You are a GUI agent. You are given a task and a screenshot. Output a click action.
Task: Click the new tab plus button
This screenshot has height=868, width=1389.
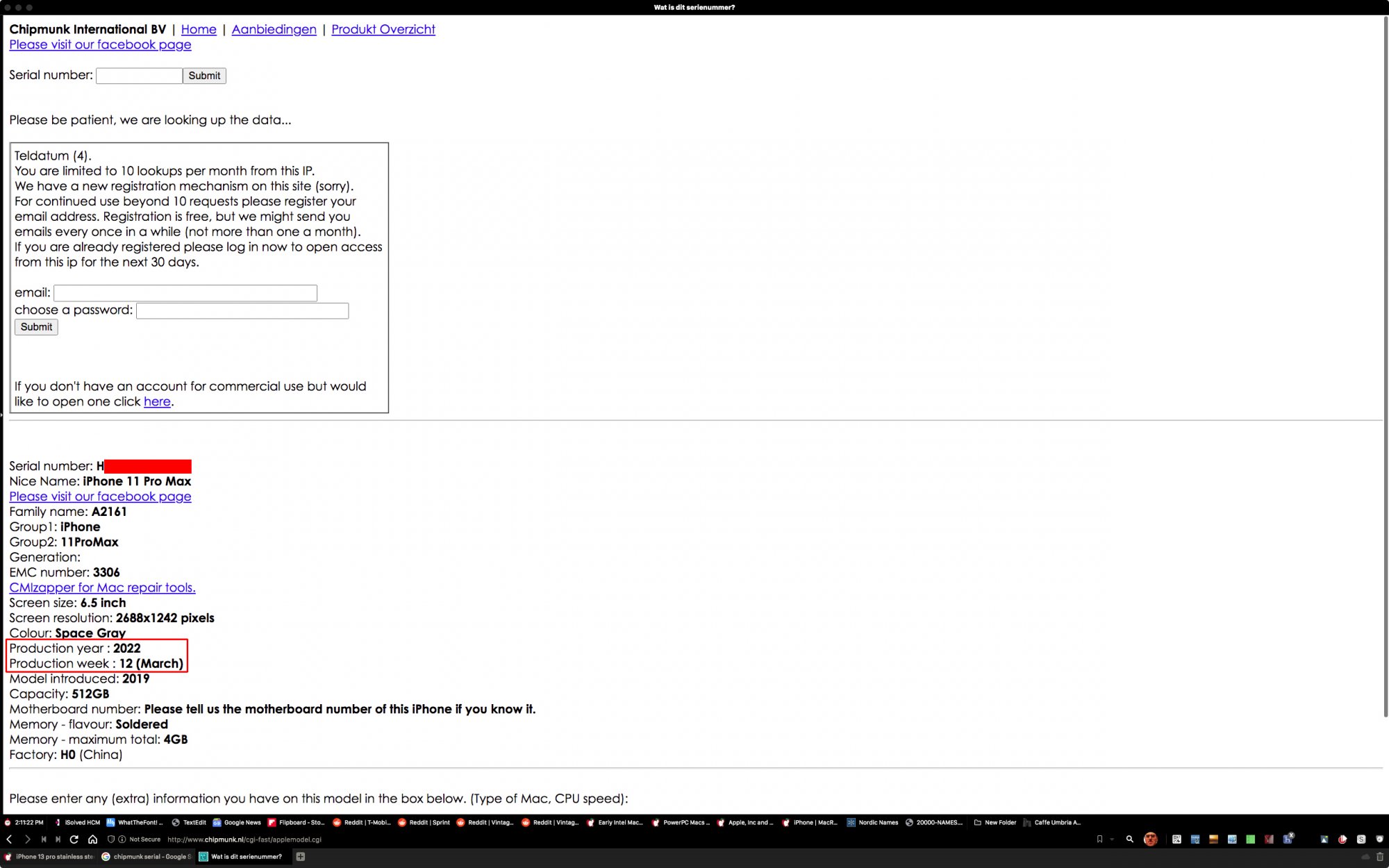pyautogui.click(x=300, y=857)
